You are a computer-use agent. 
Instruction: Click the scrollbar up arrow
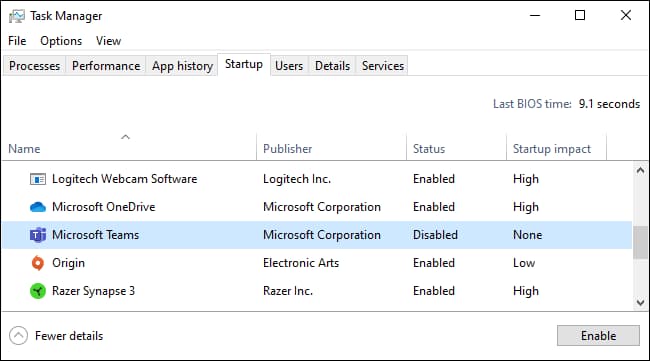[640, 170]
